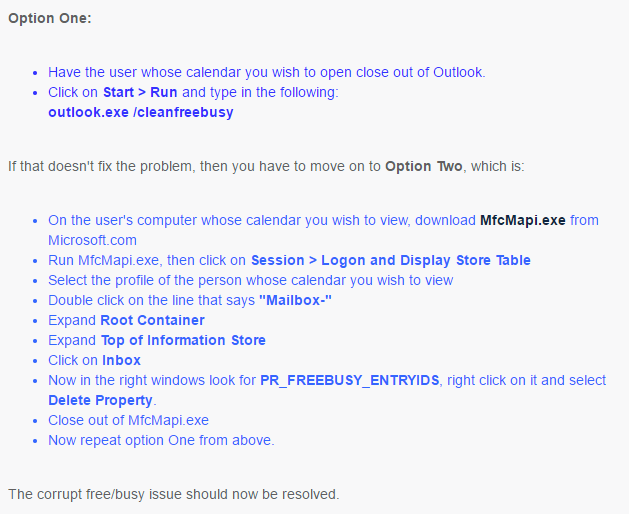Click the 'Root Container' bold text
Viewport: 629px width, 514px height.
(152, 320)
